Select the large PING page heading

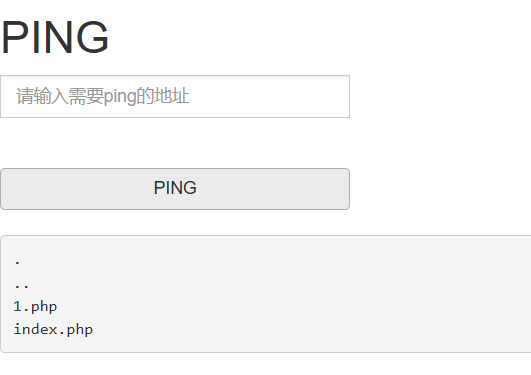click(55, 38)
